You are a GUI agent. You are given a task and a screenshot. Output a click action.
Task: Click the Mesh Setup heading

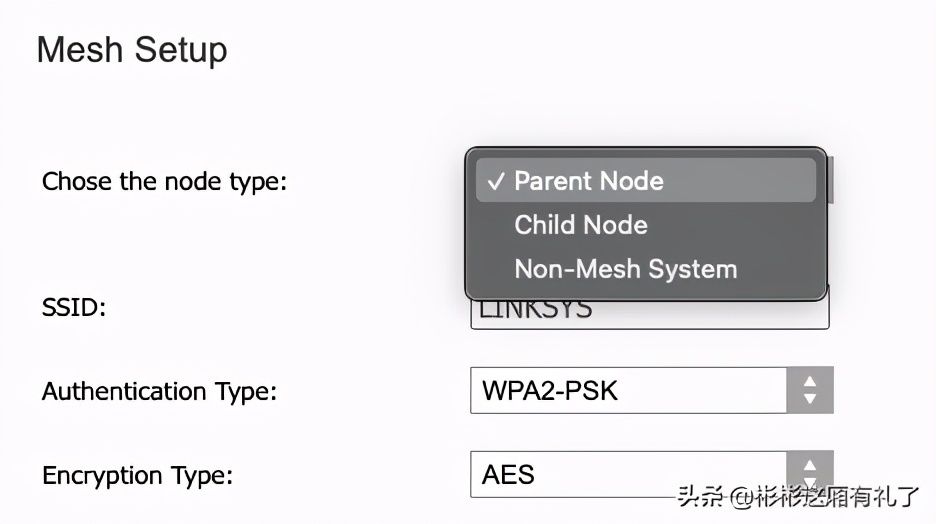click(x=132, y=50)
